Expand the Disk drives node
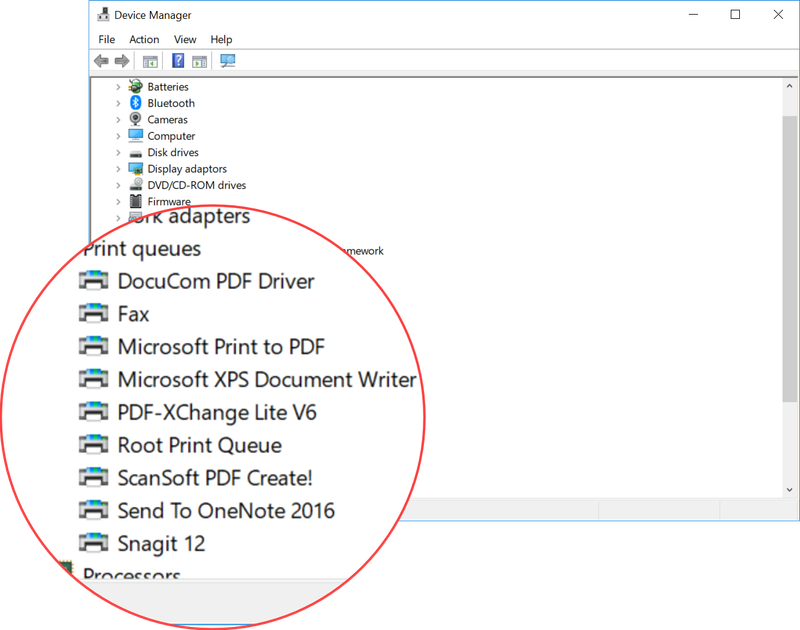The width and height of the screenshot is (800, 630). [x=118, y=153]
